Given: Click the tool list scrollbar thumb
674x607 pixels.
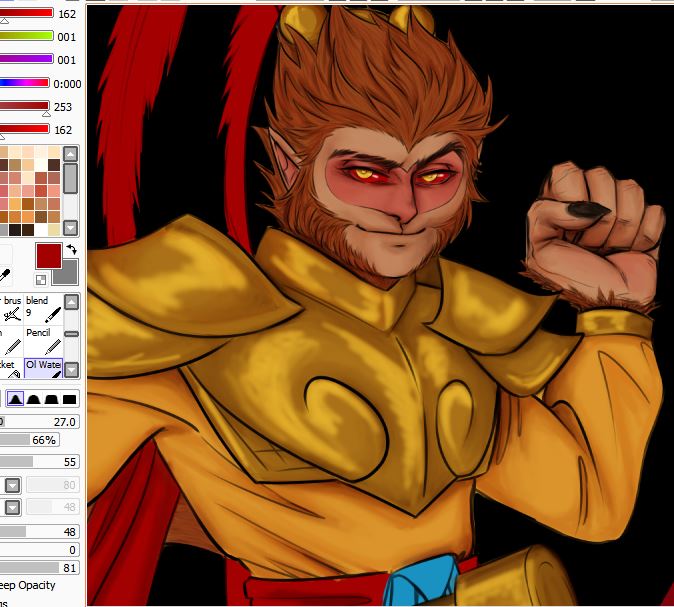Looking at the screenshot, I should click(71, 334).
